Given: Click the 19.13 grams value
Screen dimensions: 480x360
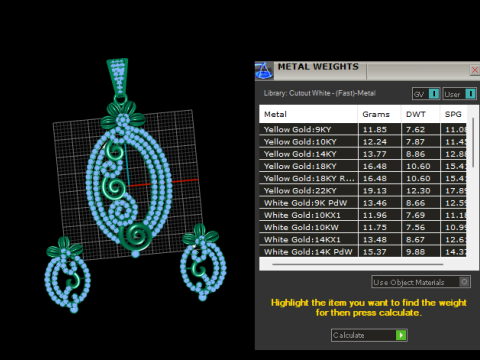Looking at the screenshot, I should point(375,191).
